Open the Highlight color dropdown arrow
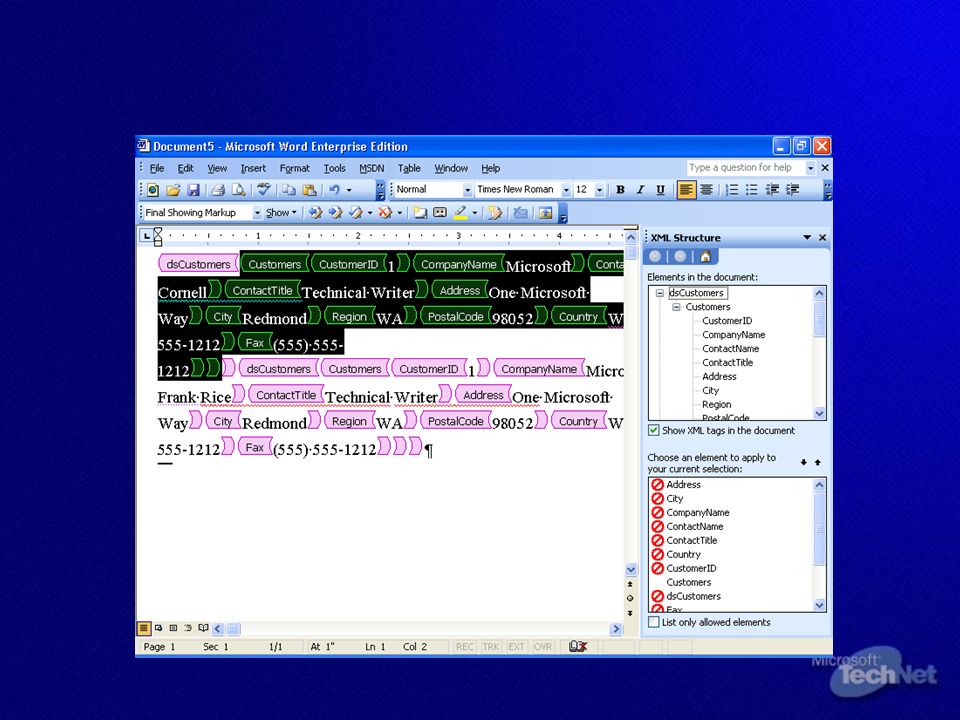 [474, 213]
